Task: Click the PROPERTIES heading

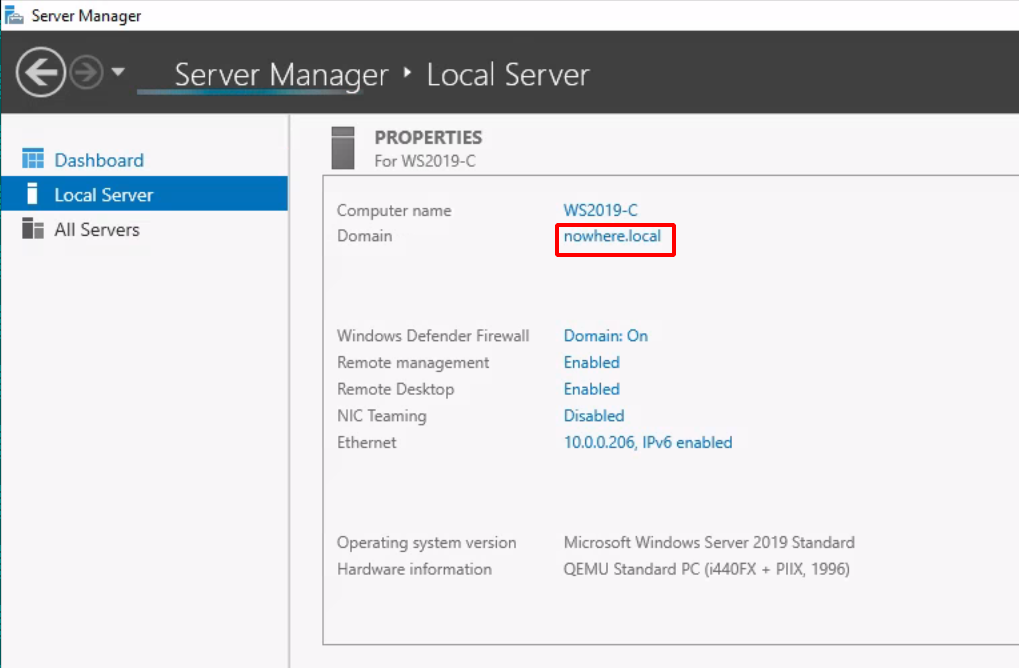Action: coord(428,138)
